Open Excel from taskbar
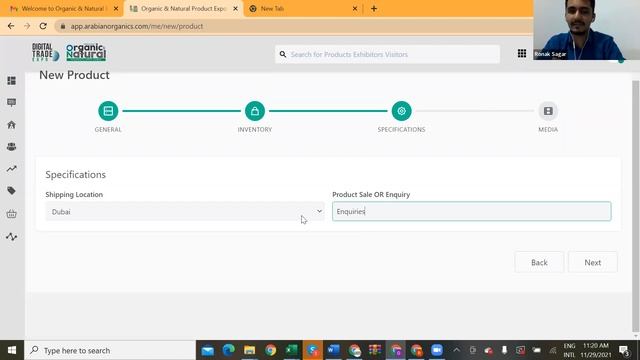640x360 pixels. pos(291,350)
